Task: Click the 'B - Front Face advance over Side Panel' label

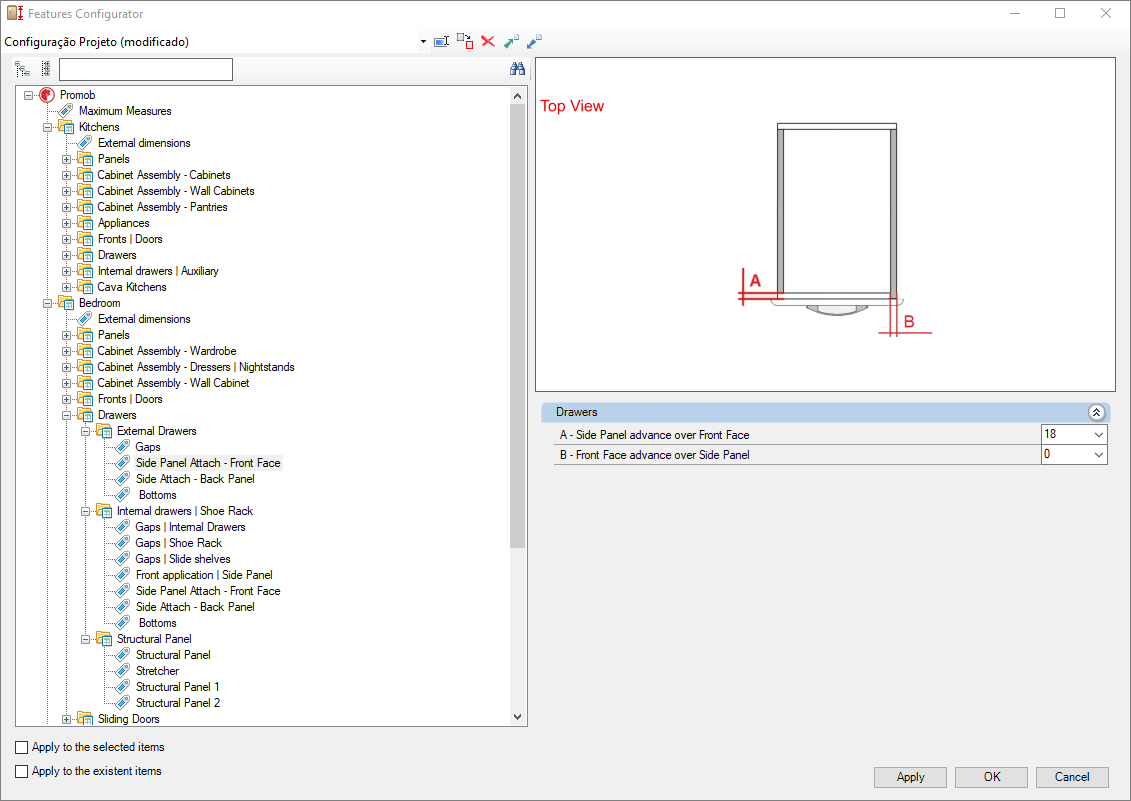Action: coord(655,455)
